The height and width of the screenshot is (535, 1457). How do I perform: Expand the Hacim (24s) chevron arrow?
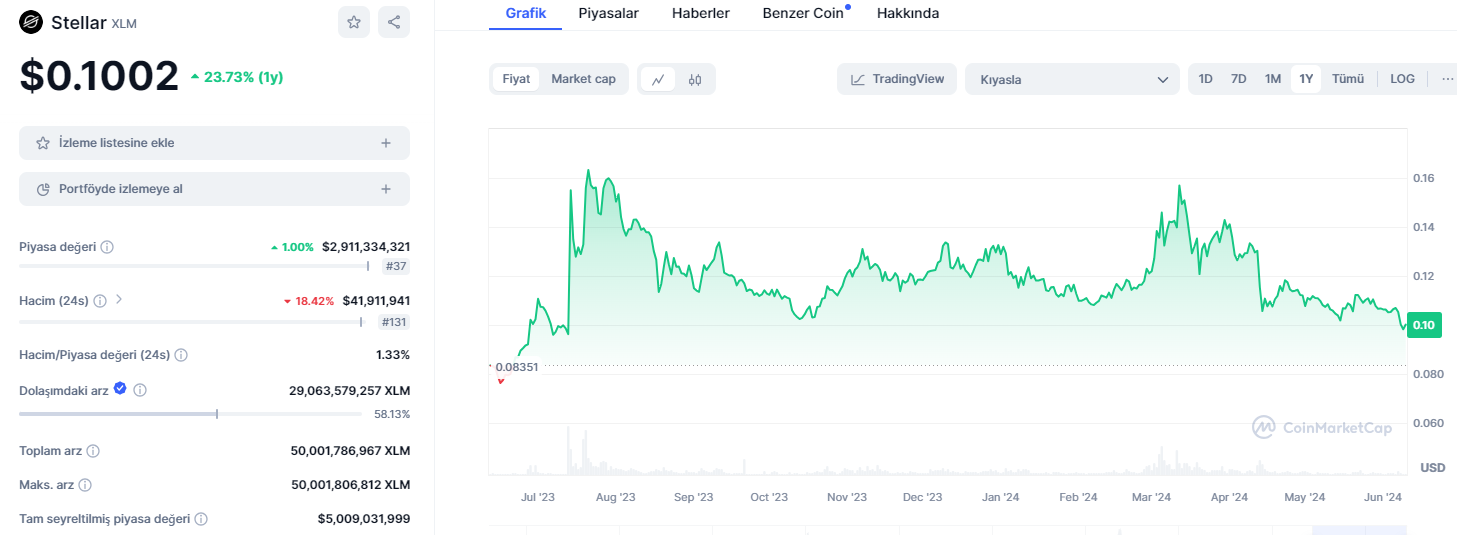(119, 299)
